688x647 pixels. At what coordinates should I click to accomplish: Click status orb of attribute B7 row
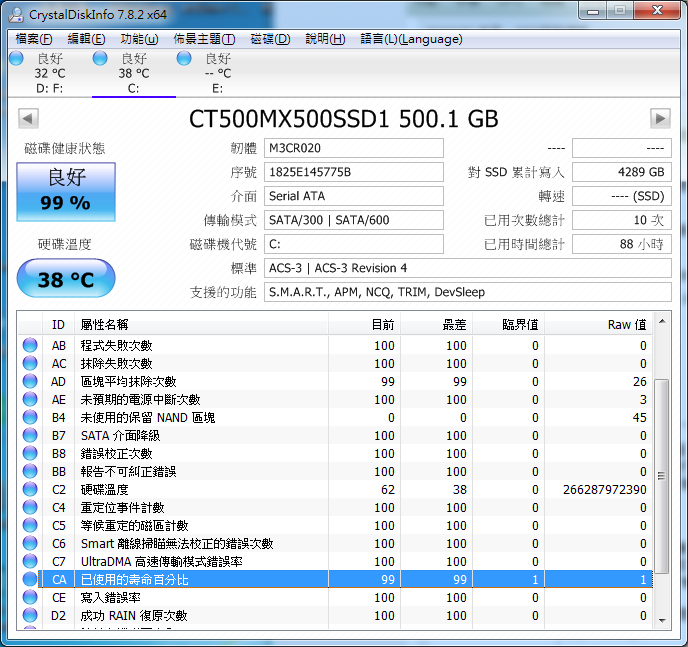(x=30, y=435)
